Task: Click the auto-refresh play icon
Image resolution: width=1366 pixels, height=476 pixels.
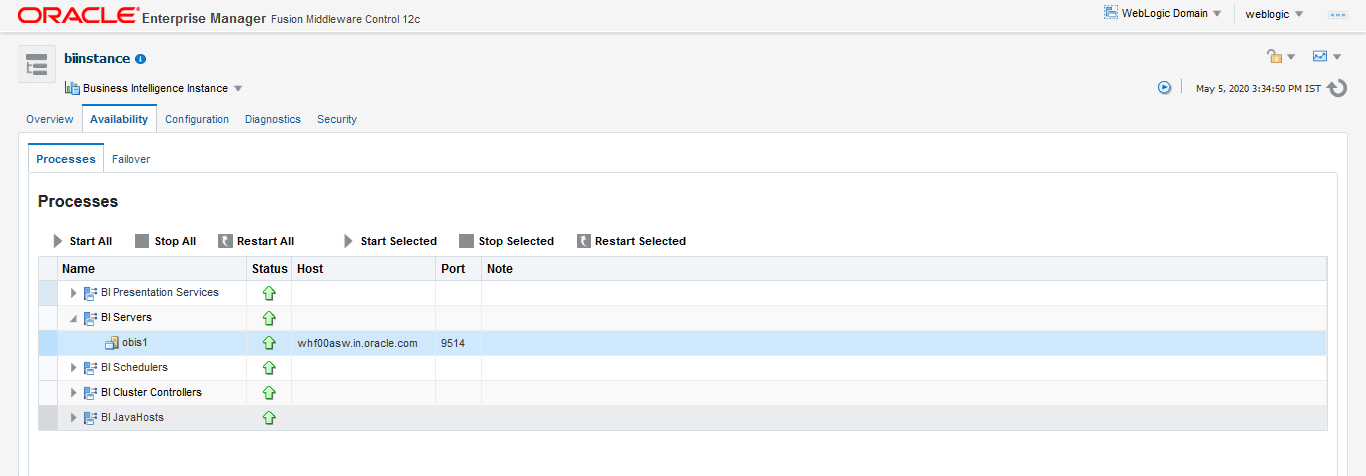Action: tap(1164, 87)
